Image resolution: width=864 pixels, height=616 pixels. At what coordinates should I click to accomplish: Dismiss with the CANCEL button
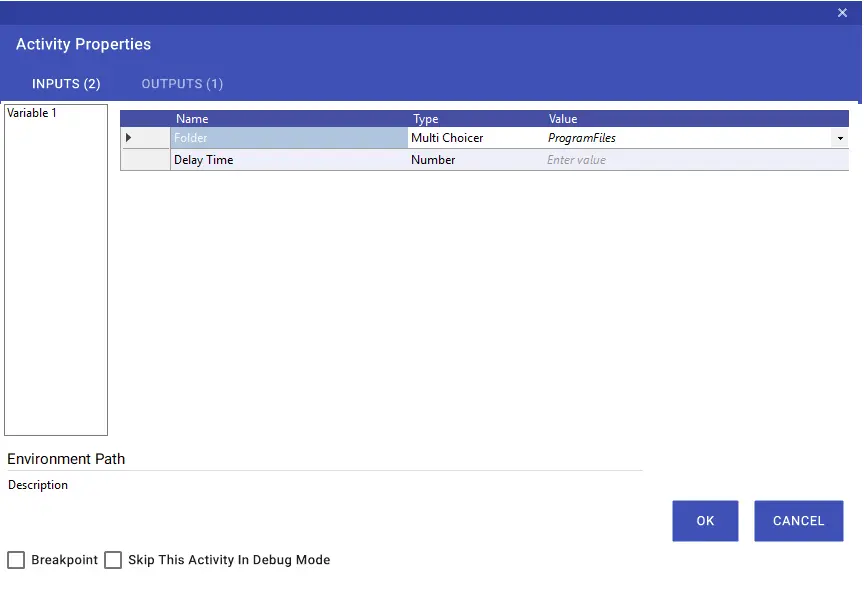(x=798, y=521)
